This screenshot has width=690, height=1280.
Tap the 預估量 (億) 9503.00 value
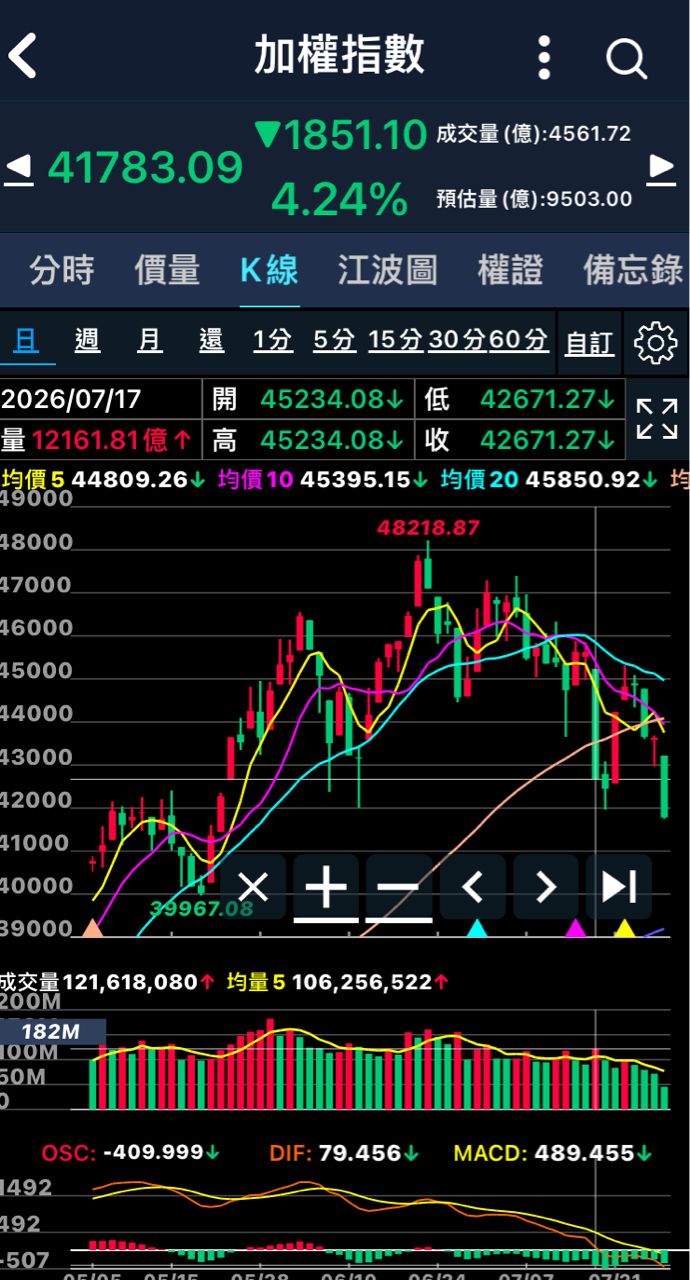(534, 199)
